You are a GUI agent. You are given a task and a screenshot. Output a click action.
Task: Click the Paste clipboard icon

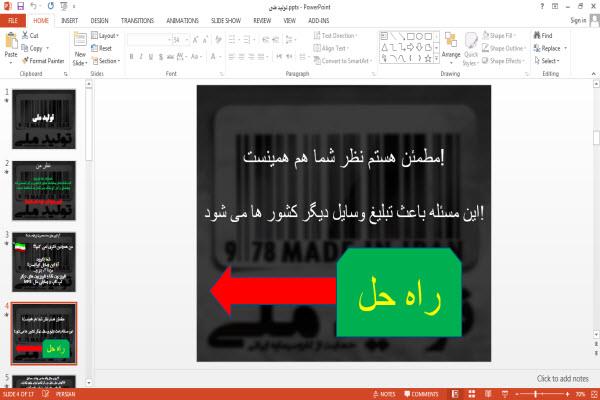(x=11, y=41)
